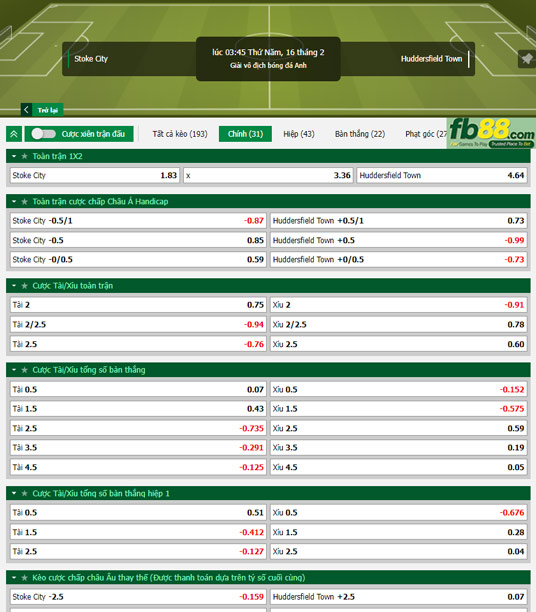Open the fb88.com logo banner
This screenshot has height=612, width=536.
(x=491, y=133)
